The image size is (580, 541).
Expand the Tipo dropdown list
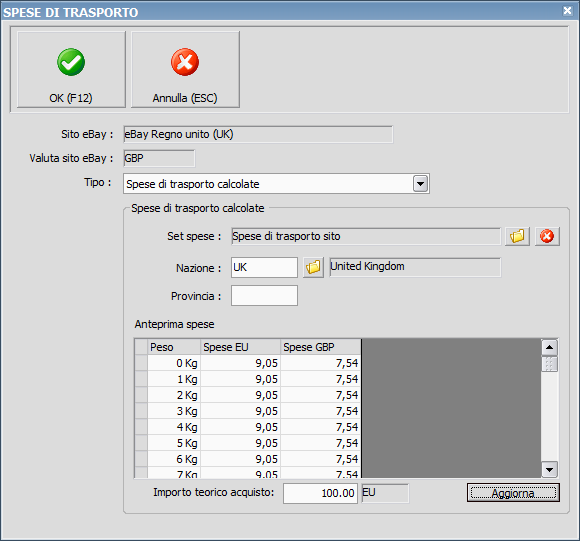420,183
